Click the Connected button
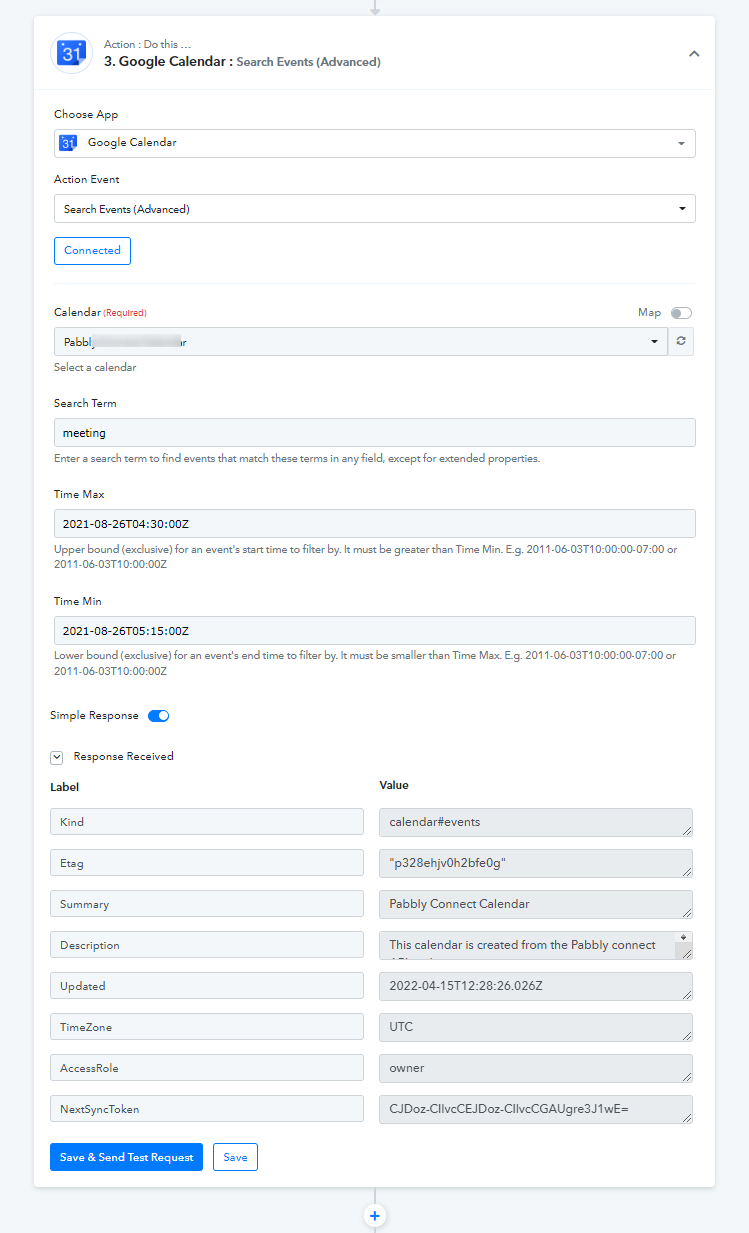The width and height of the screenshot is (749, 1233). (92, 251)
